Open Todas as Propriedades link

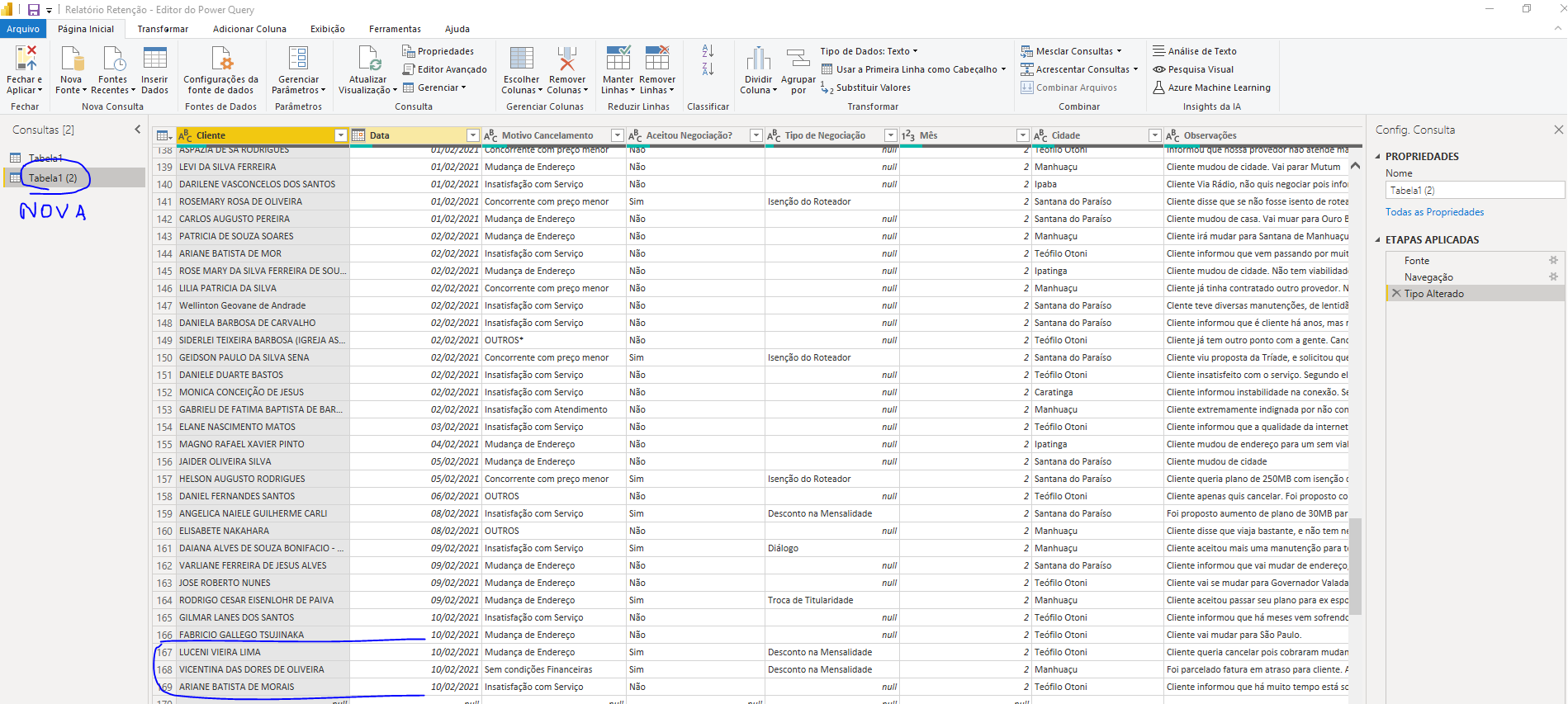pos(1434,212)
